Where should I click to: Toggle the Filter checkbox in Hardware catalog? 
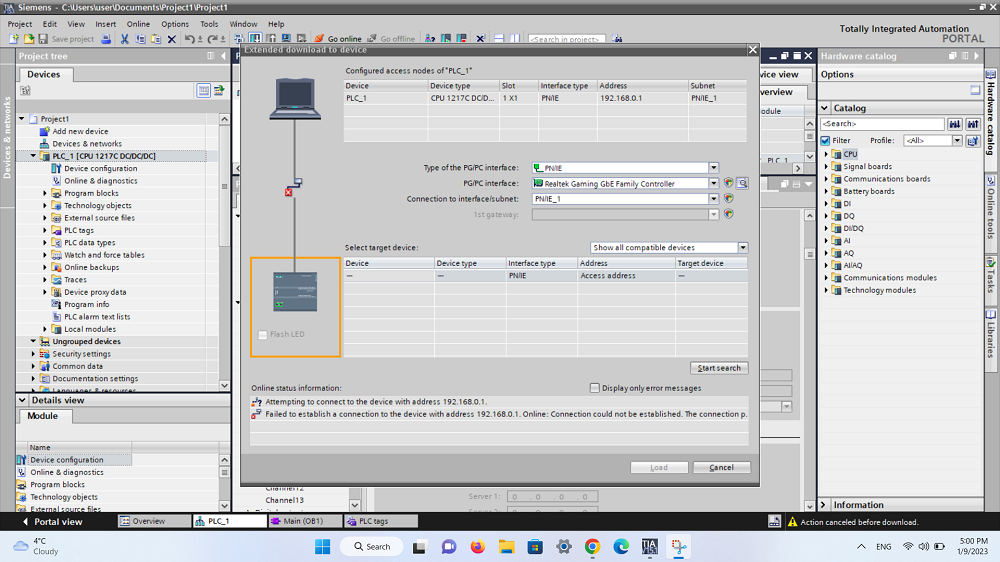pyautogui.click(x=825, y=140)
